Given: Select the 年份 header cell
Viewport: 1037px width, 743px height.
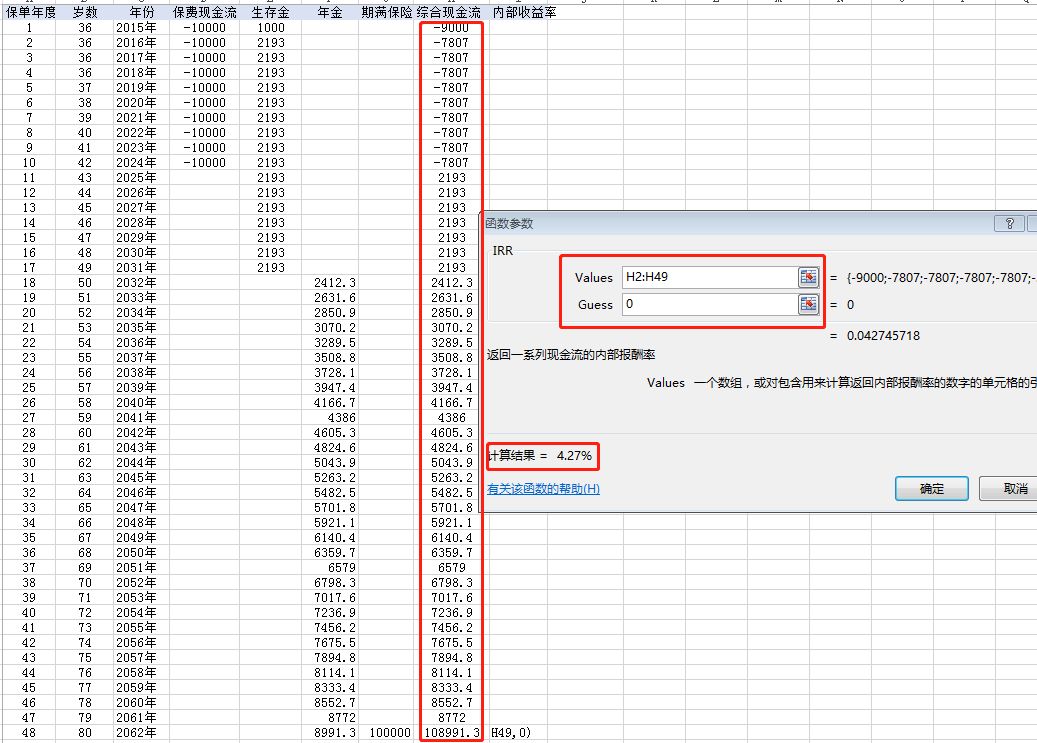Looking at the screenshot, I should tap(141, 13).
